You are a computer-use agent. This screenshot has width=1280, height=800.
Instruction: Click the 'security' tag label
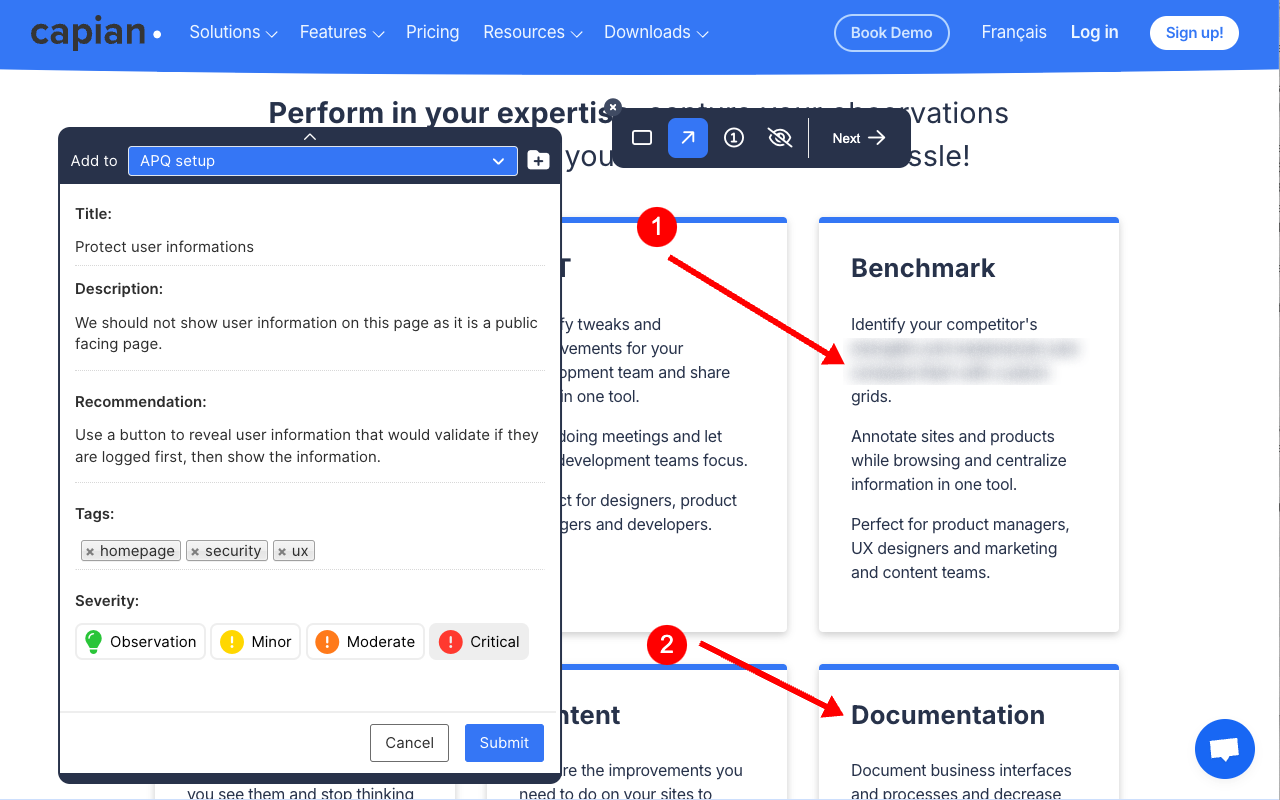(233, 551)
